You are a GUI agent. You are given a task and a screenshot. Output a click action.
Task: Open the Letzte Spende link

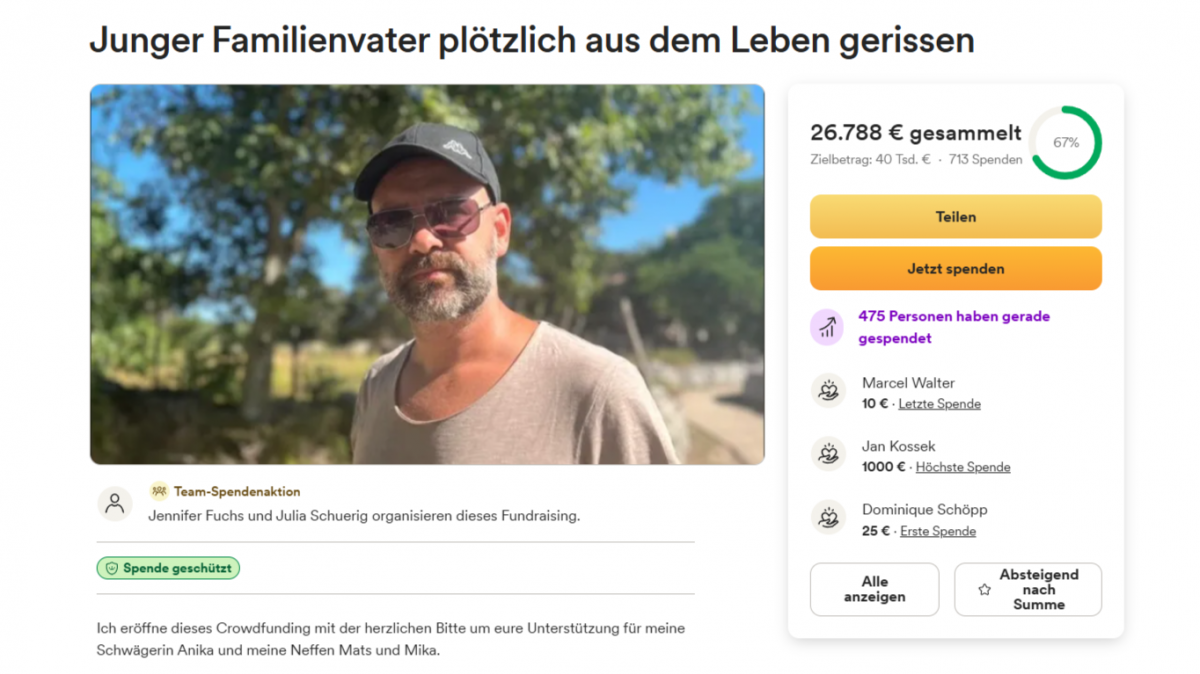click(x=939, y=404)
